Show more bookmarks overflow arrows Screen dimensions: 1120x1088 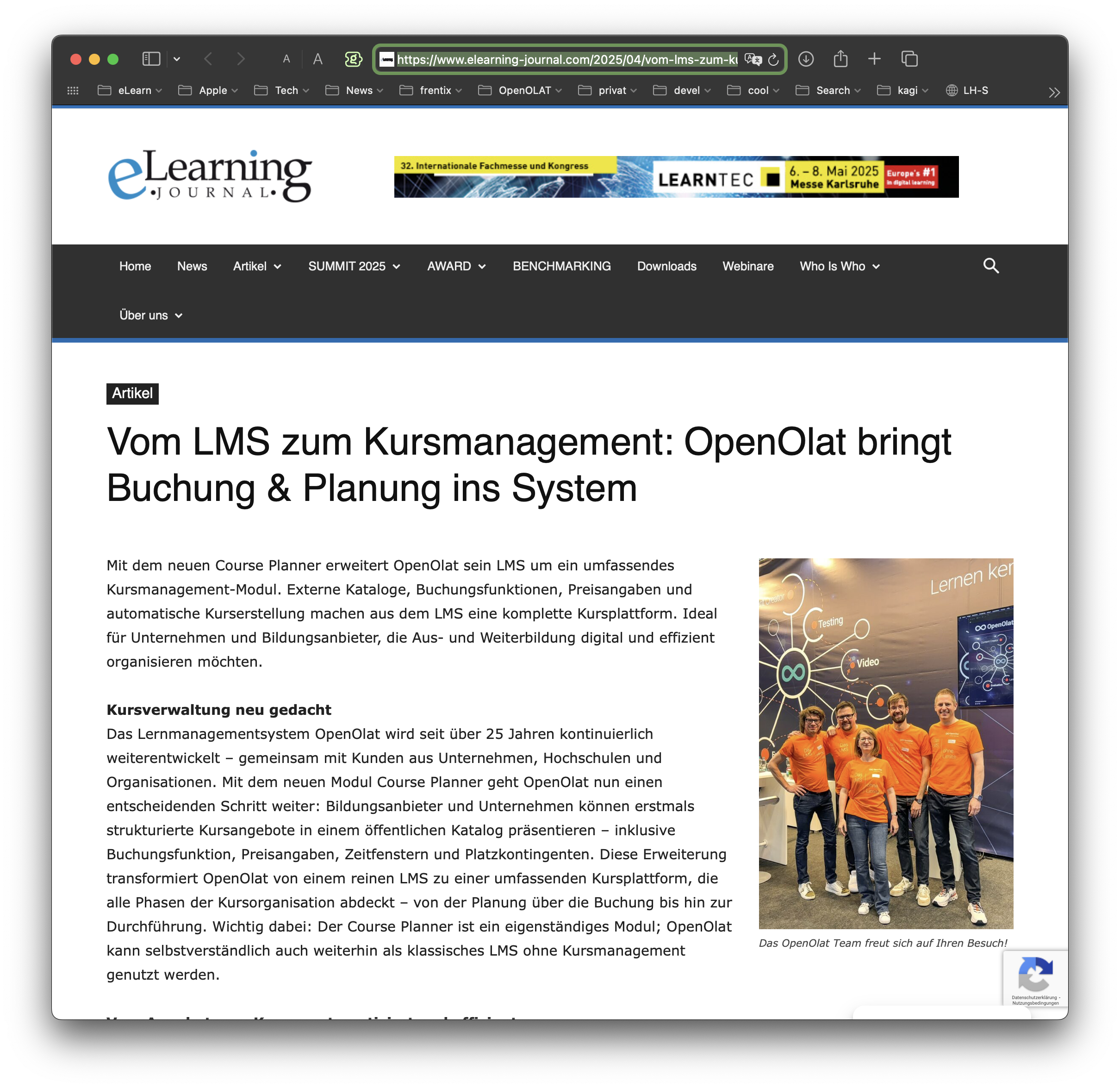coord(1054,92)
